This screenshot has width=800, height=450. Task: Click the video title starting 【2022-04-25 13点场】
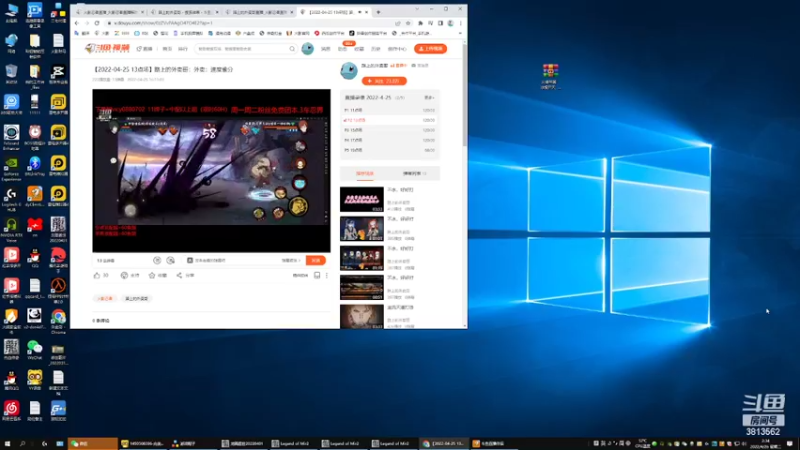(164, 69)
